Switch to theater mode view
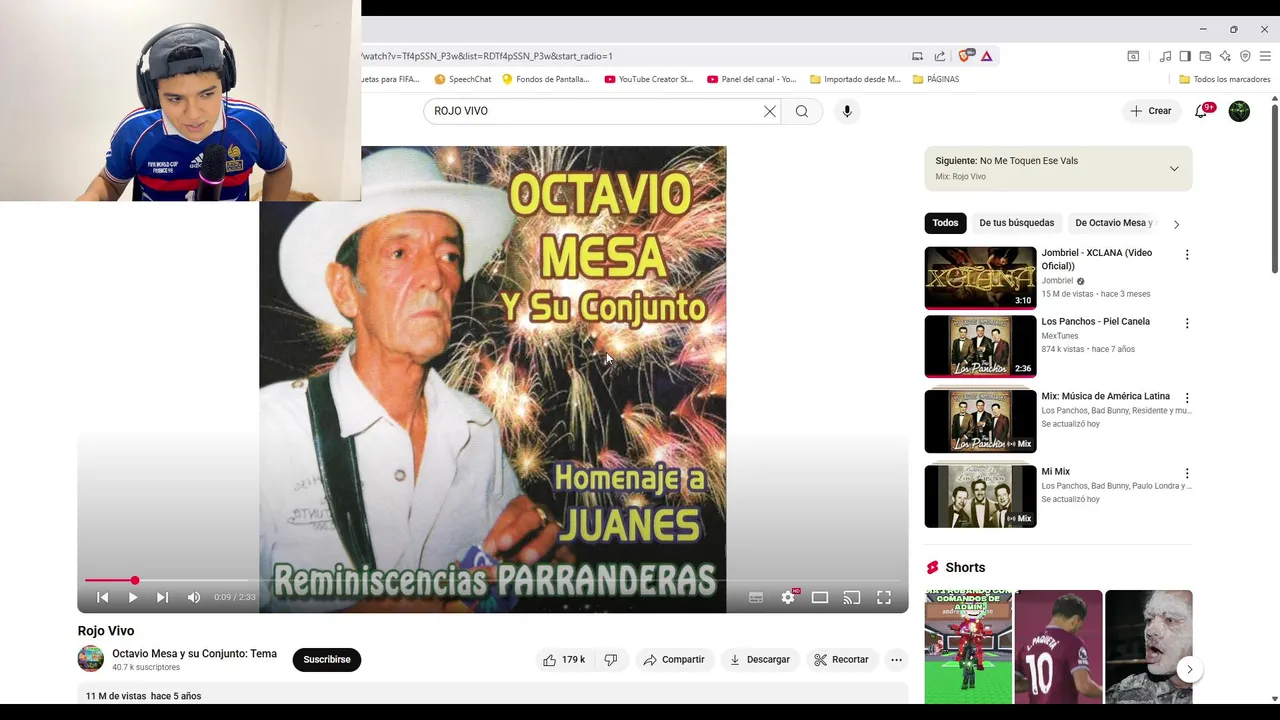This screenshot has width=1280, height=720. [x=820, y=597]
